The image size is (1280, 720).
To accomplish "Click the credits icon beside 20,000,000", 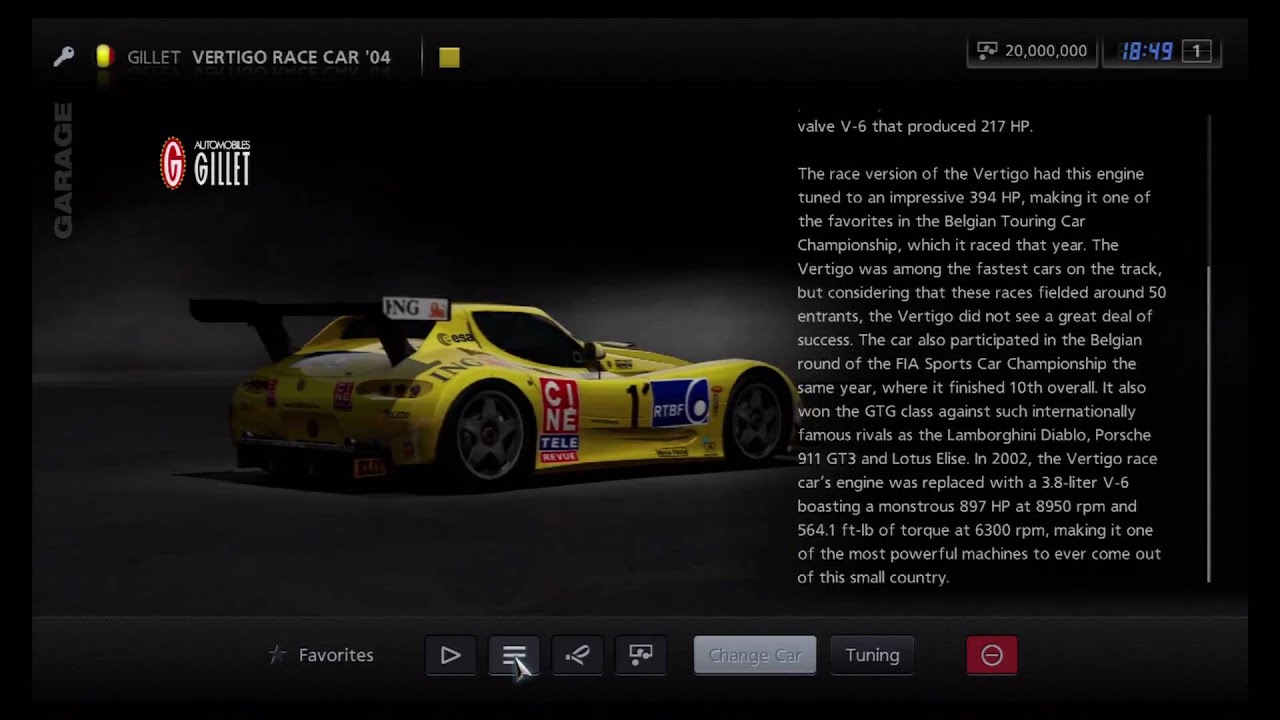I will click(x=987, y=51).
